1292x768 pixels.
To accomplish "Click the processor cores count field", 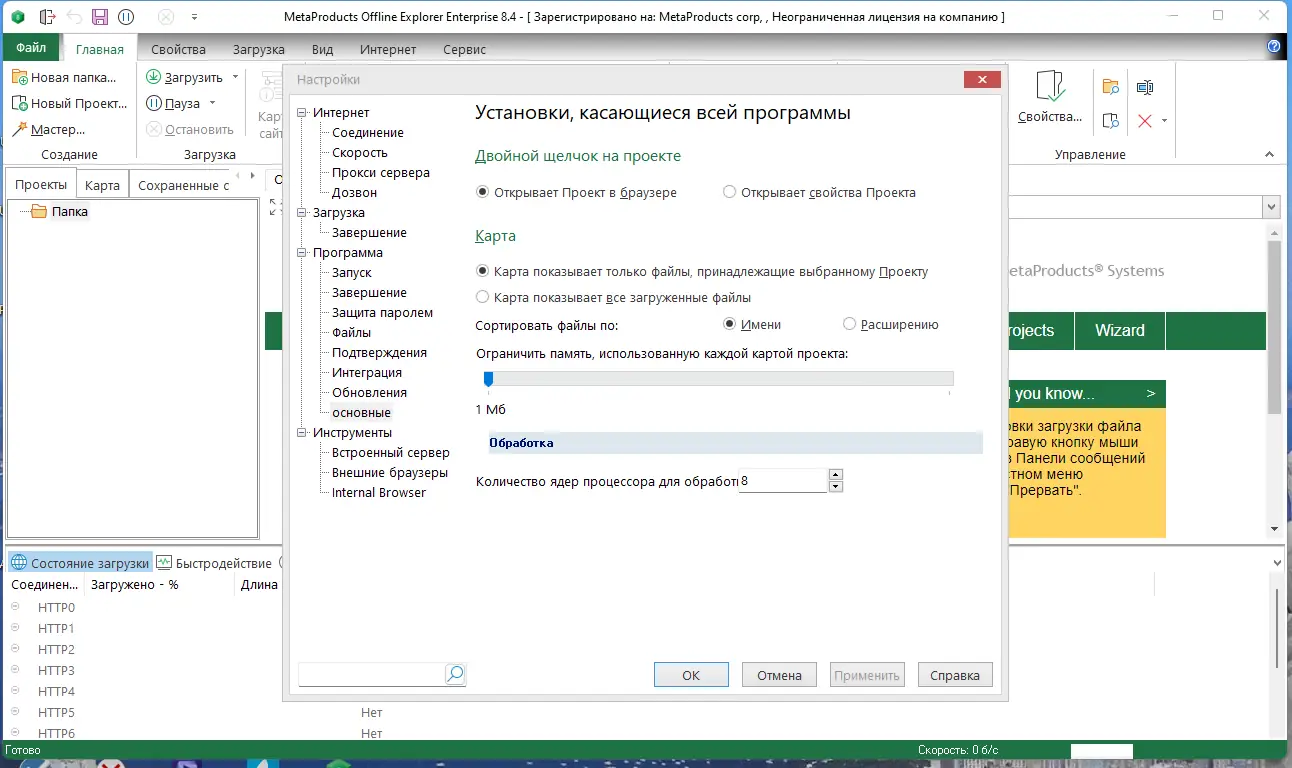I will (783, 481).
